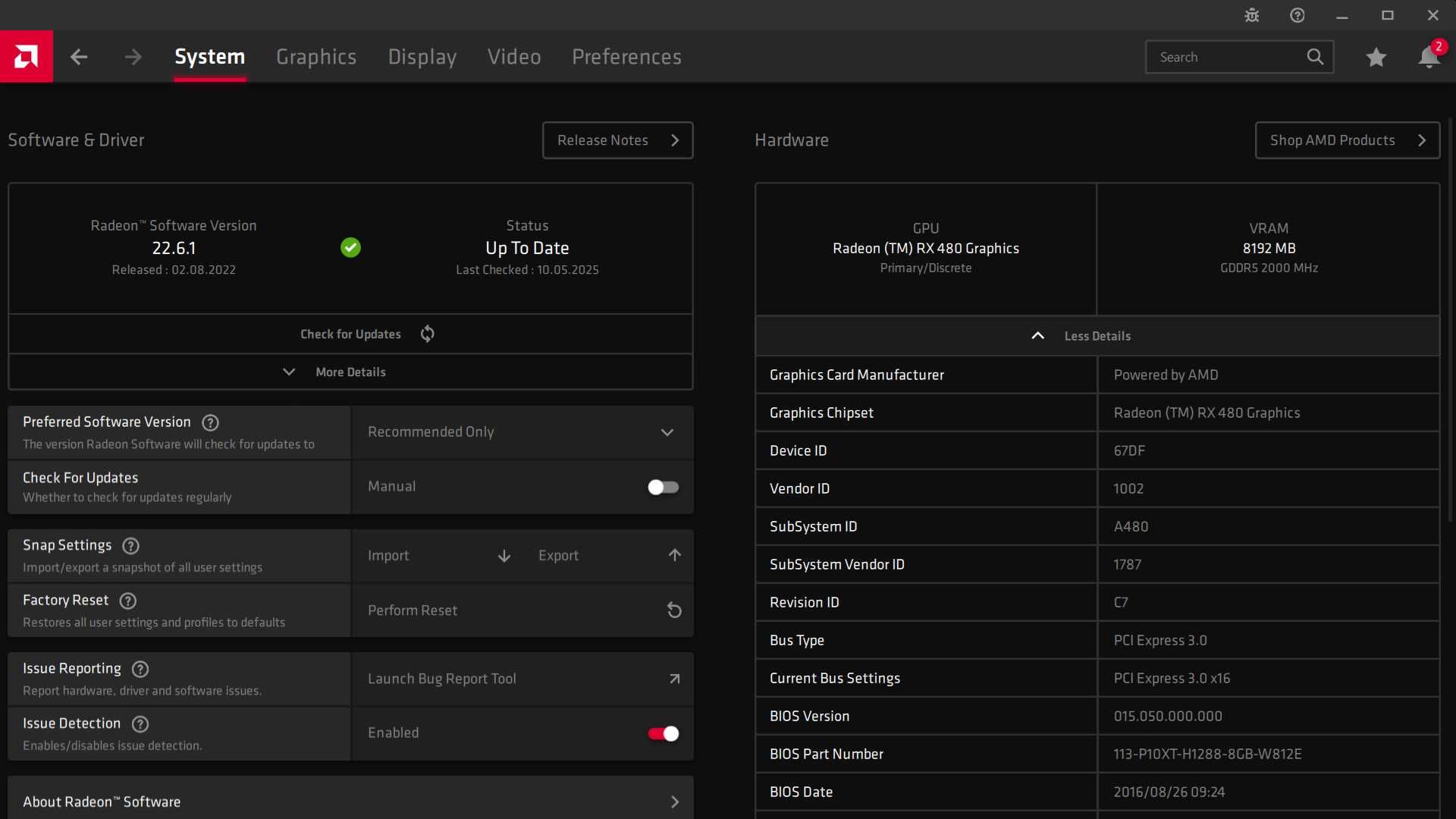Viewport: 1456px width, 819px height.
Task: Click the Device ID value 67DF
Action: pos(1129,451)
